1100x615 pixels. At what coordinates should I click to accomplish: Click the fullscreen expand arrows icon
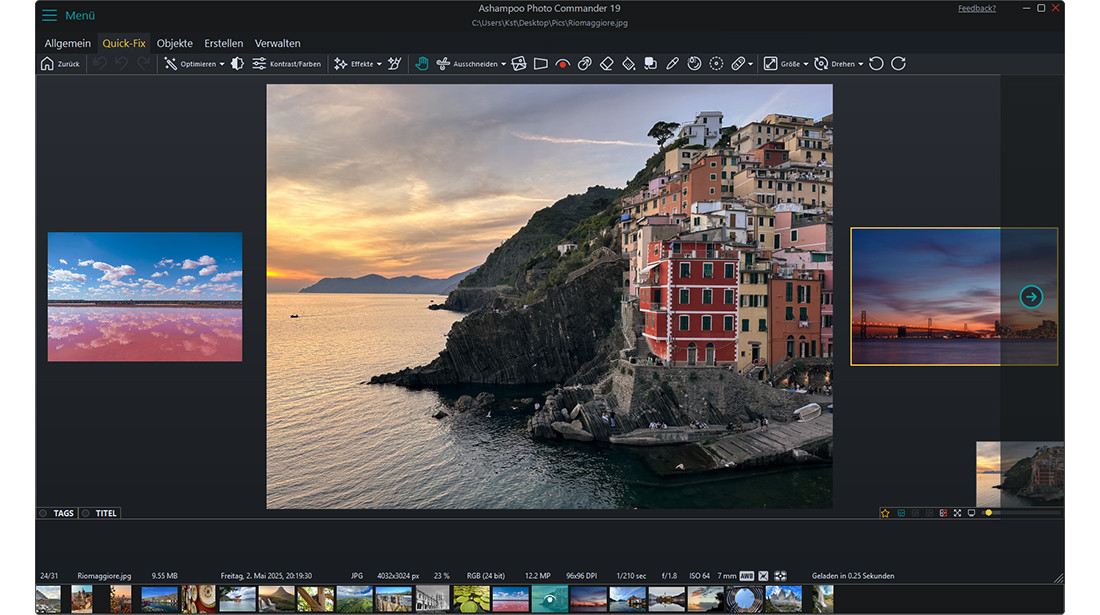pyautogui.click(x=958, y=513)
